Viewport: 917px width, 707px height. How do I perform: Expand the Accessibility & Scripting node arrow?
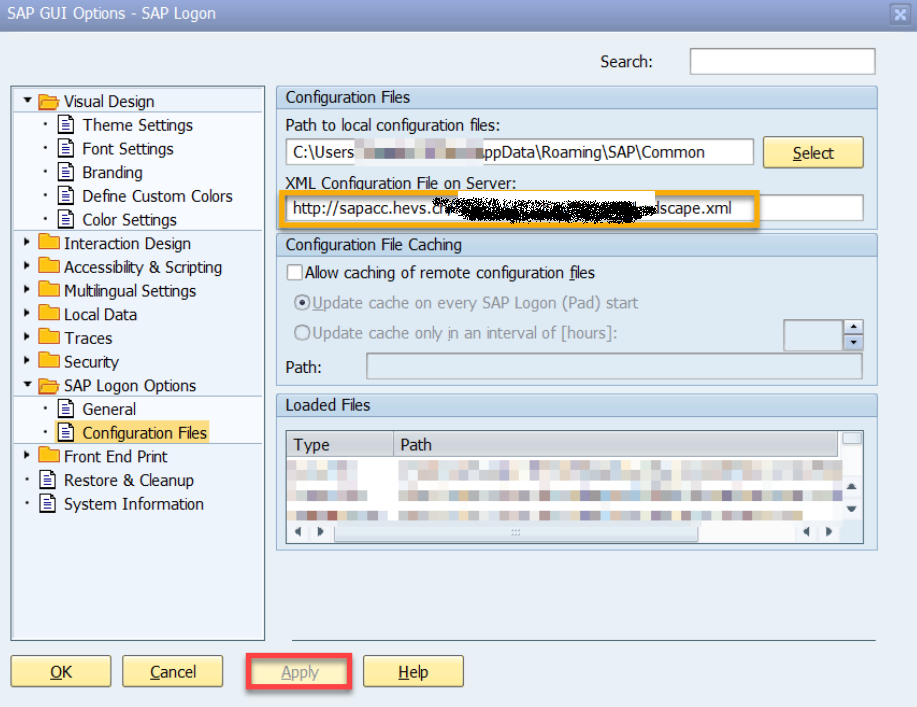[27, 265]
